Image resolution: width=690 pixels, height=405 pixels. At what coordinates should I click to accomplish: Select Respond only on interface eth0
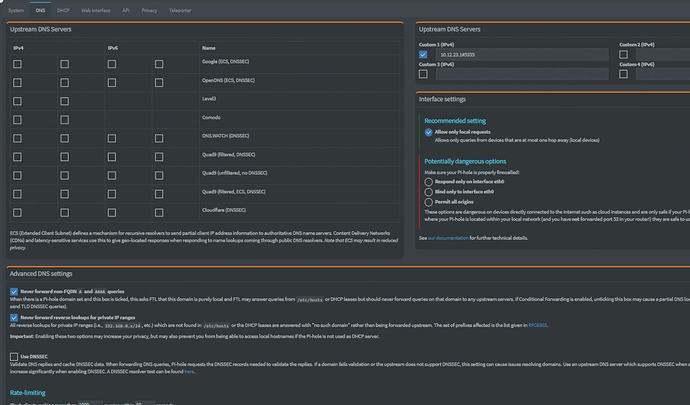click(x=429, y=181)
